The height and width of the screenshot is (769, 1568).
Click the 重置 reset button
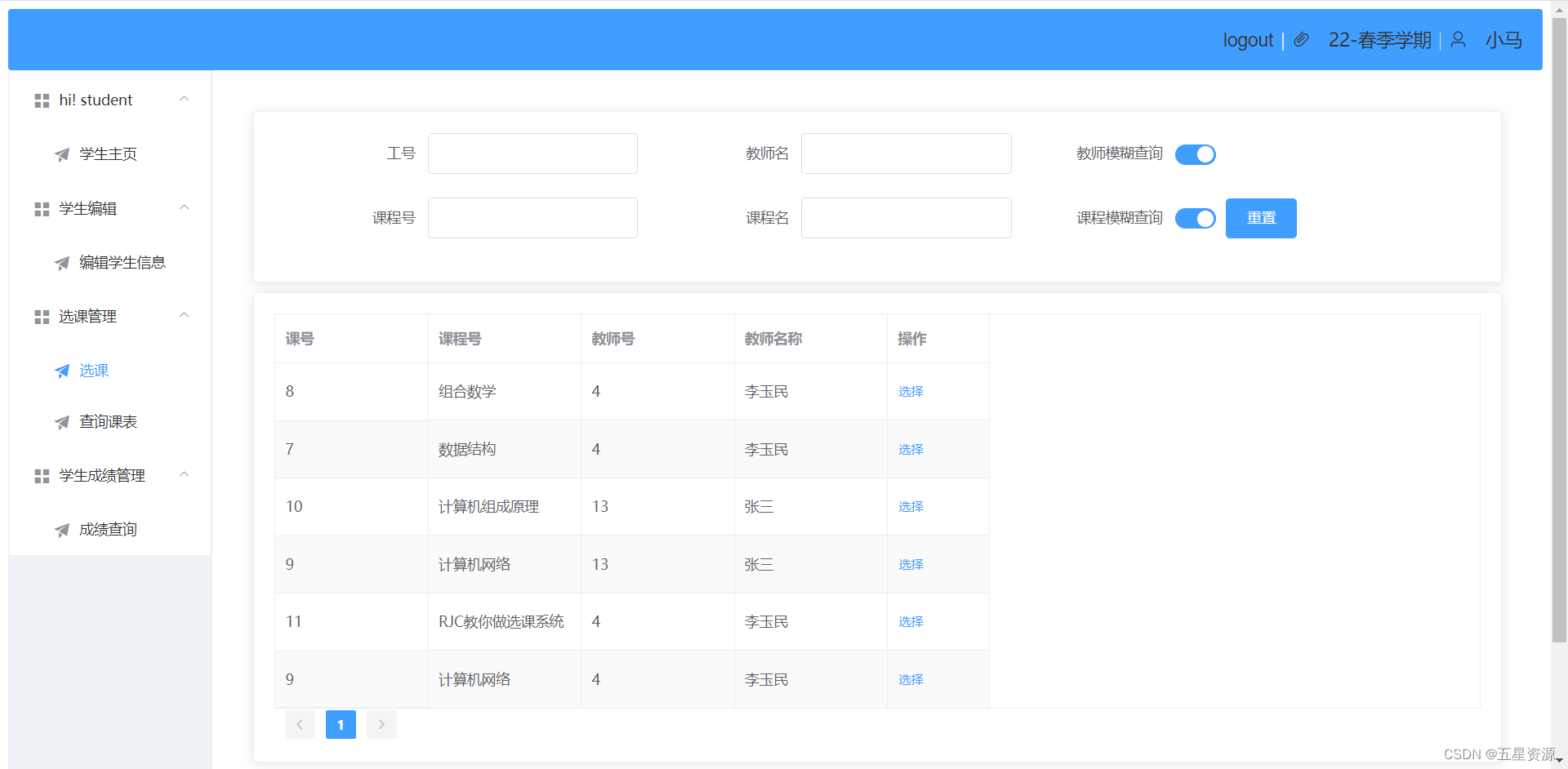coord(1261,218)
